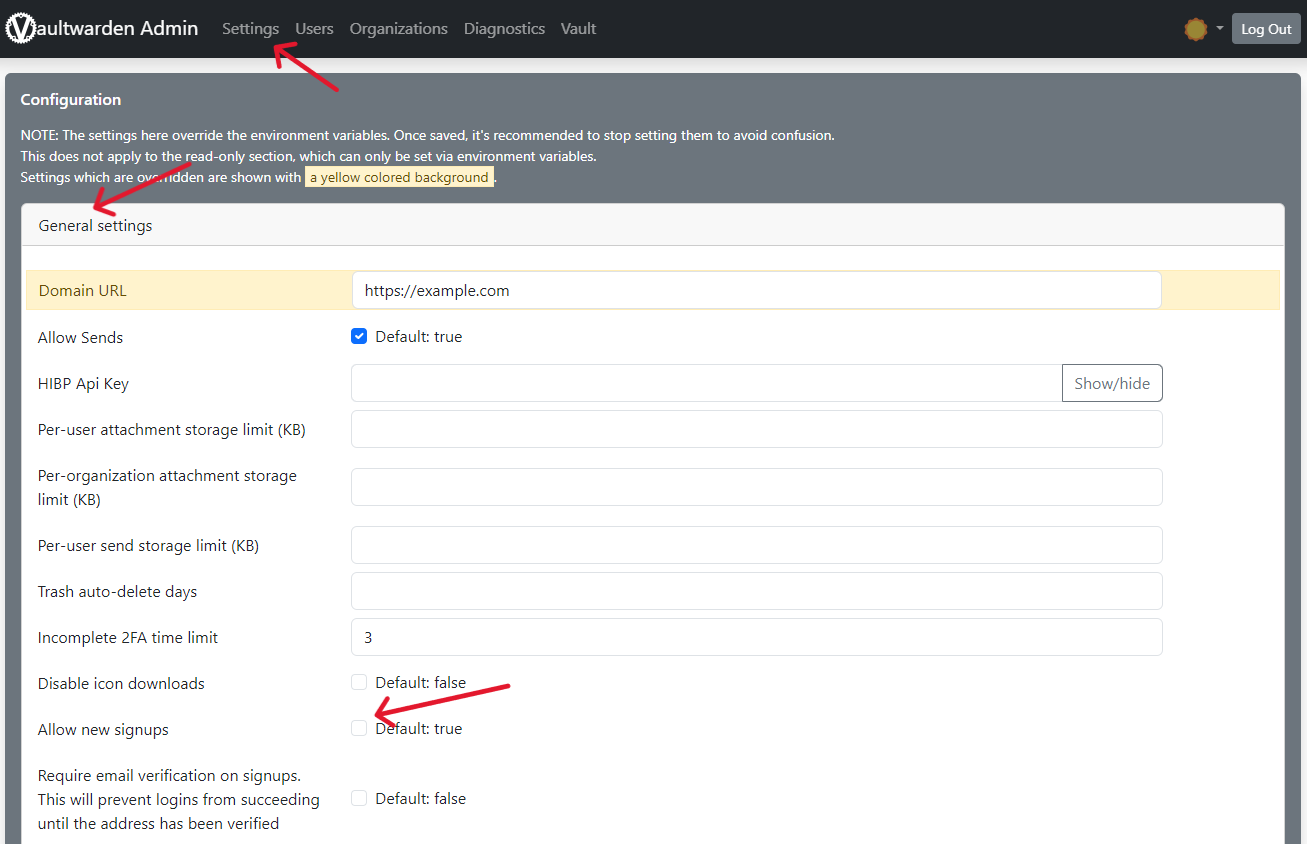Open the Vault link in navbar
Viewport: 1307px width, 844px height.
(578, 29)
